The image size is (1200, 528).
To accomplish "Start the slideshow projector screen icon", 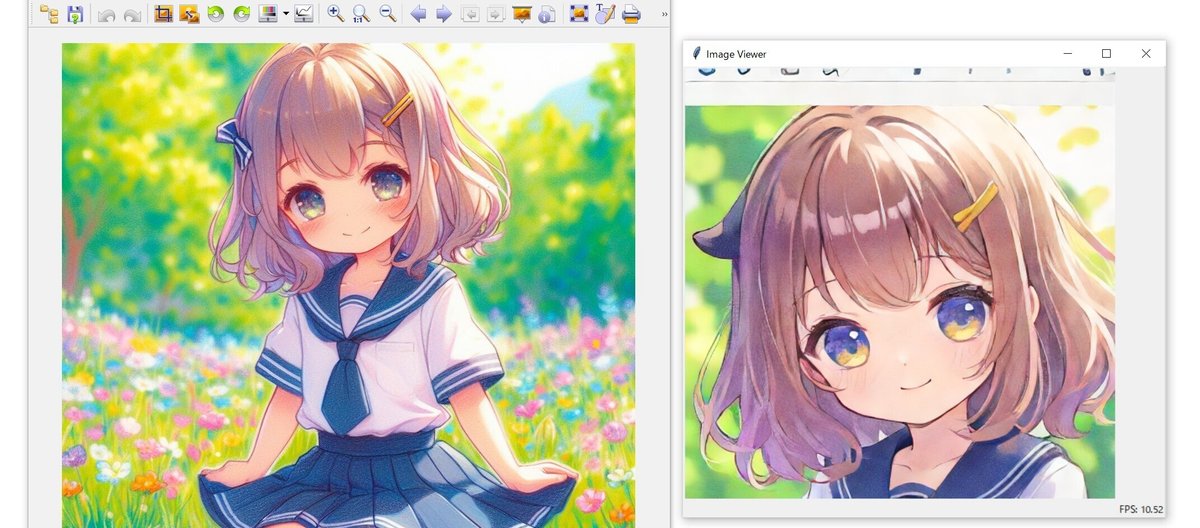I will click(x=521, y=14).
